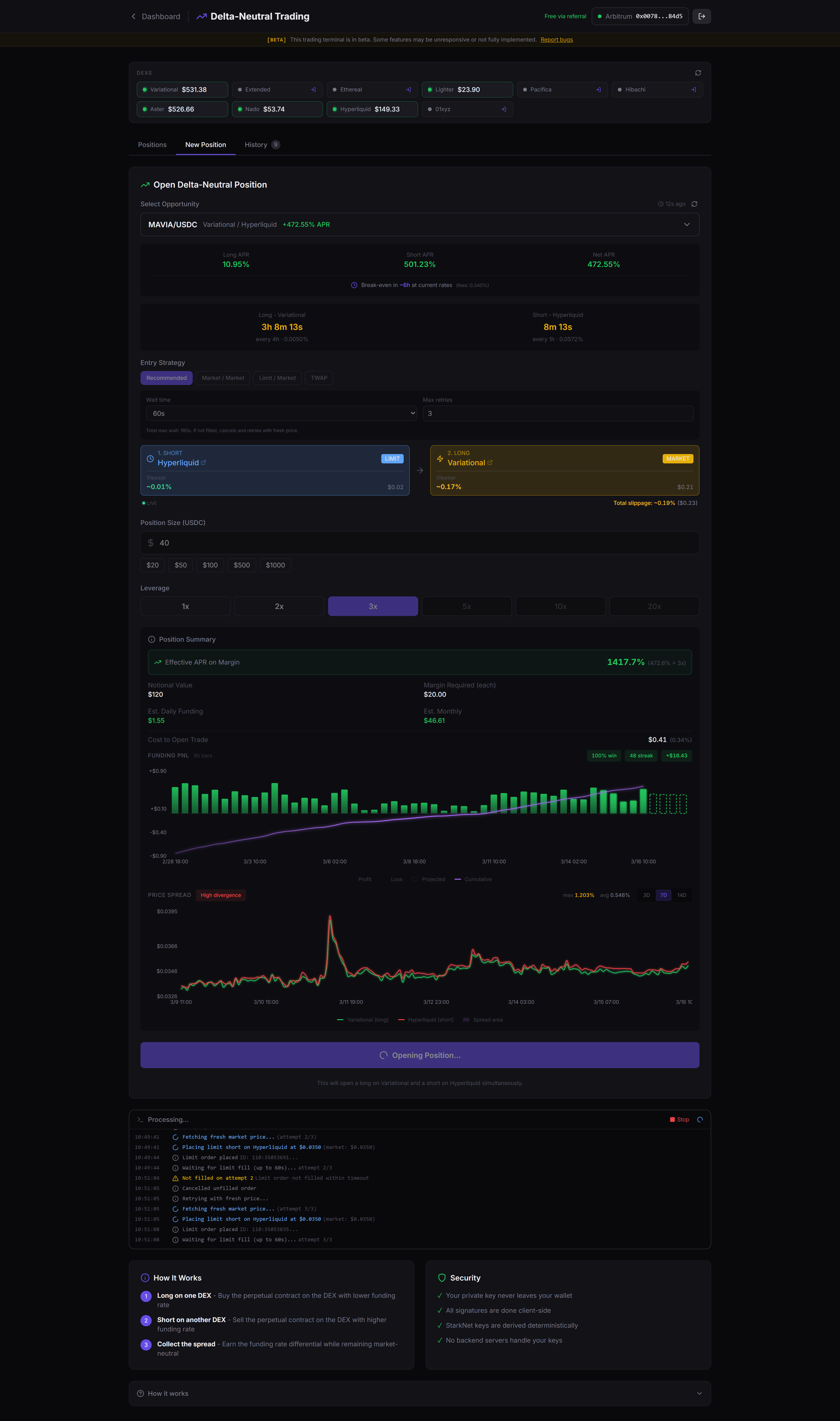Click the Pacifica DEX login icon
The height and width of the screenshot is (1421, 840).
tap(598, 89)
